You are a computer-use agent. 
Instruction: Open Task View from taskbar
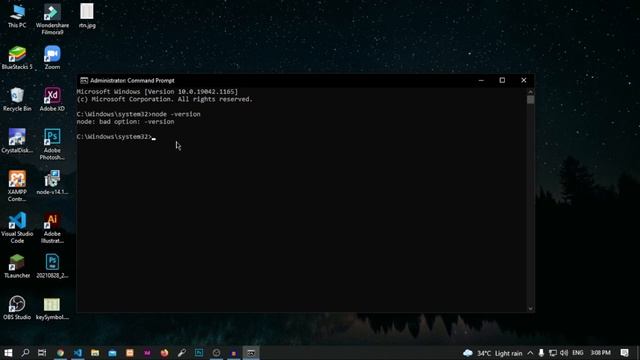click(42, 353)
